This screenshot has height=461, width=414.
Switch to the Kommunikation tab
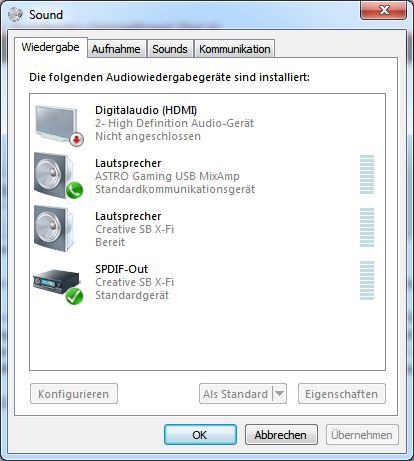pos(235,49)
